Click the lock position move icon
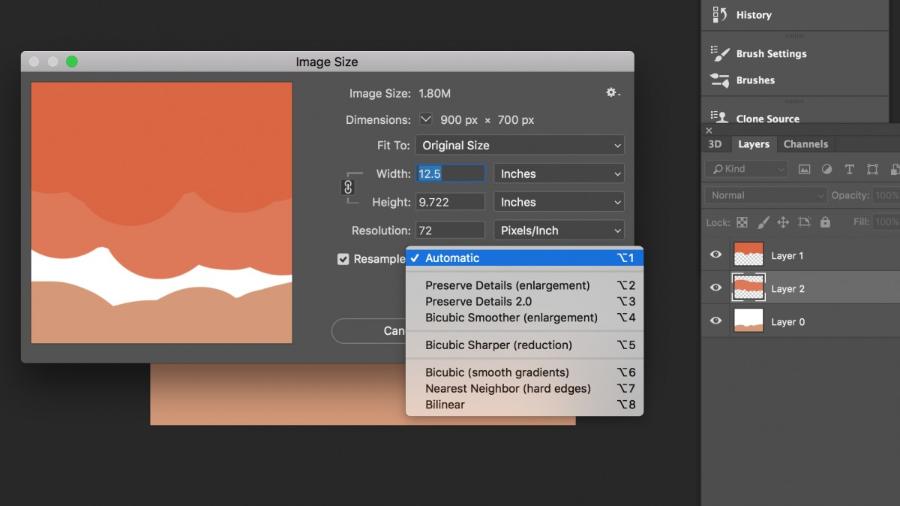900x506 pixels. (x=783, y=222)
